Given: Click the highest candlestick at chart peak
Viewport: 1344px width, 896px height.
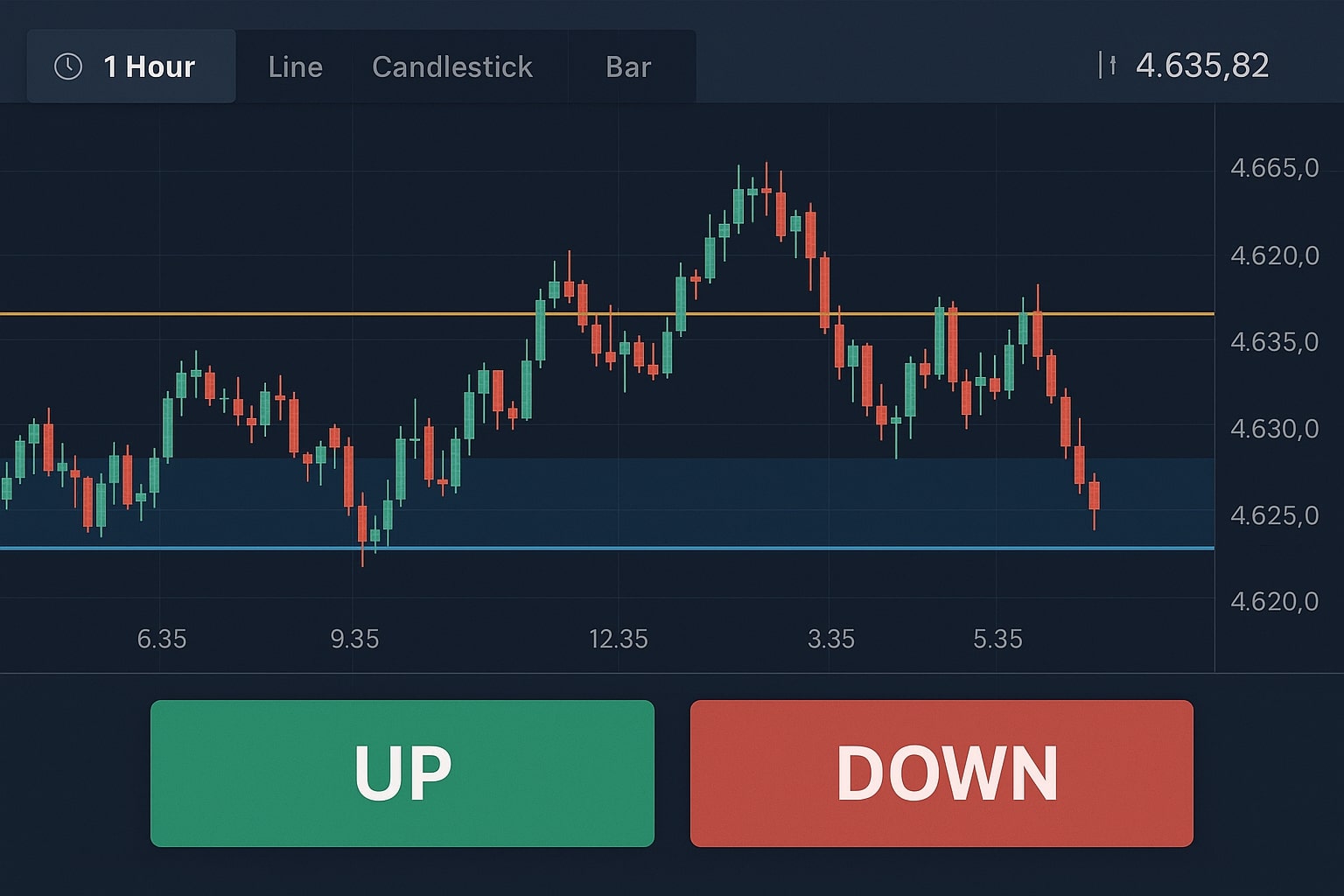Looking at the screenshot, I should coord(766,189).
